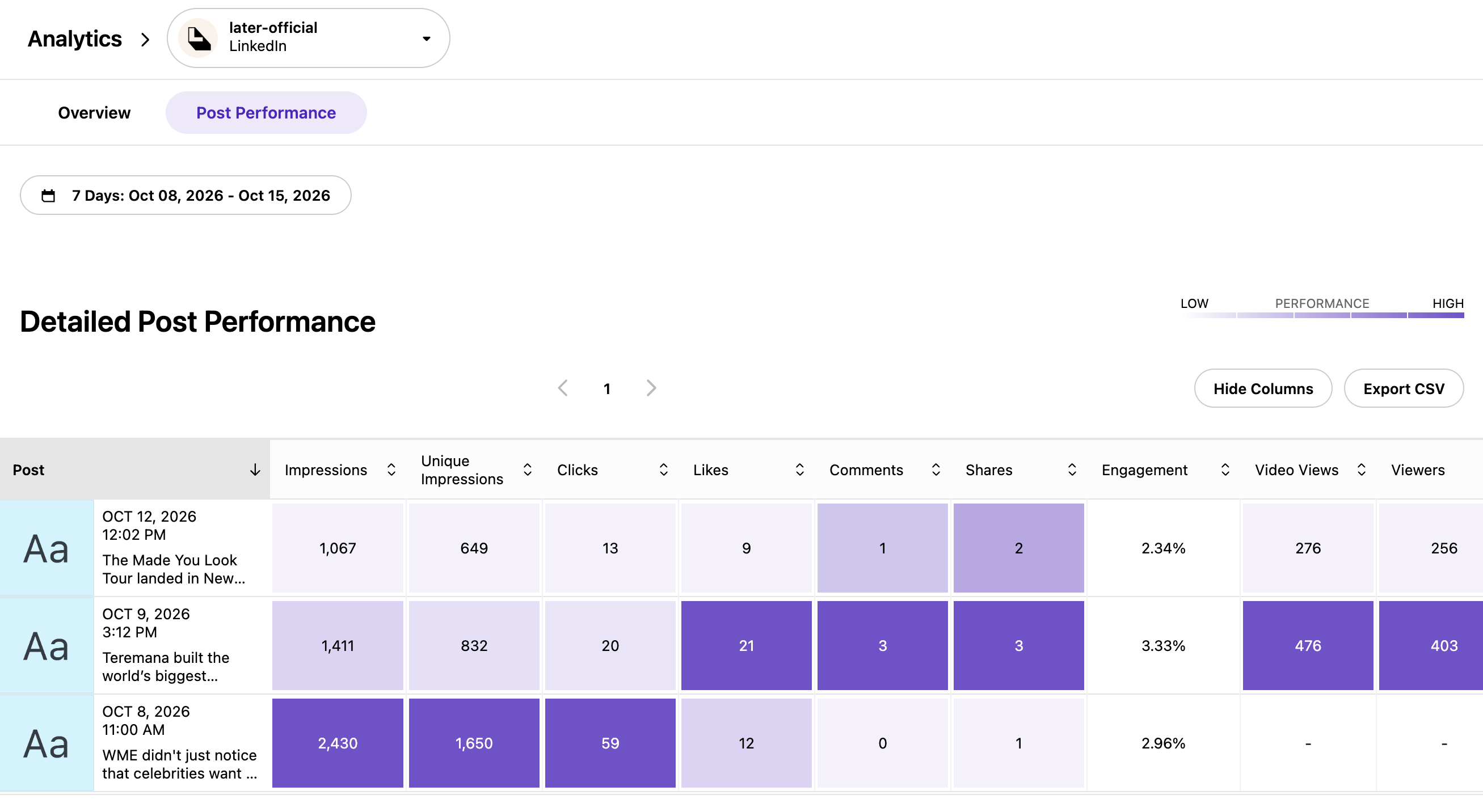Viewport: 1483px width, 812px height.
Task: Open the later-official LinkedIn account dropdown
Action: pyautogui.click(x=308, y=38)
